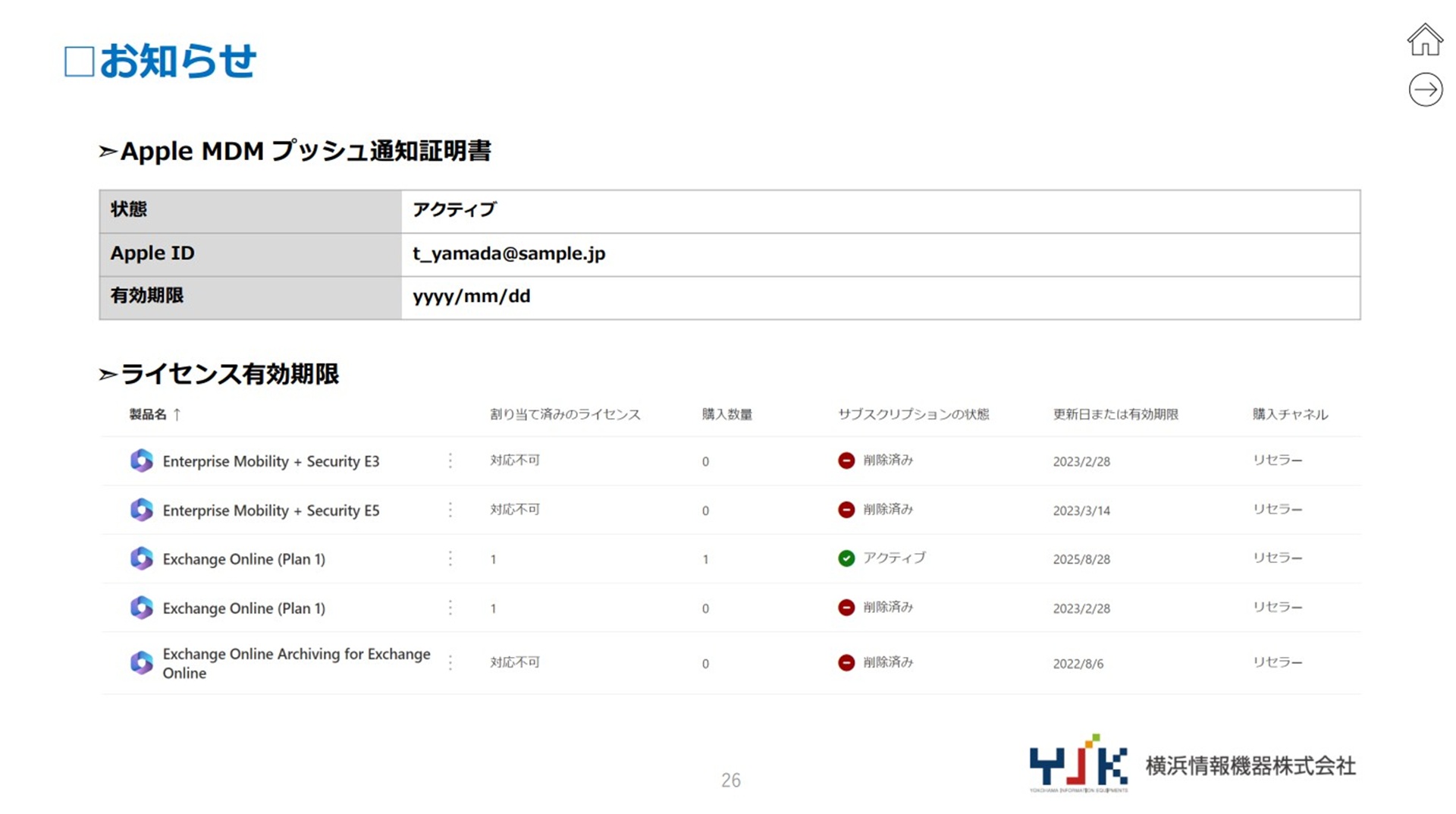Click date 2025/8/28
The image size is (1456, 814).
click(x=1081, y=559)
